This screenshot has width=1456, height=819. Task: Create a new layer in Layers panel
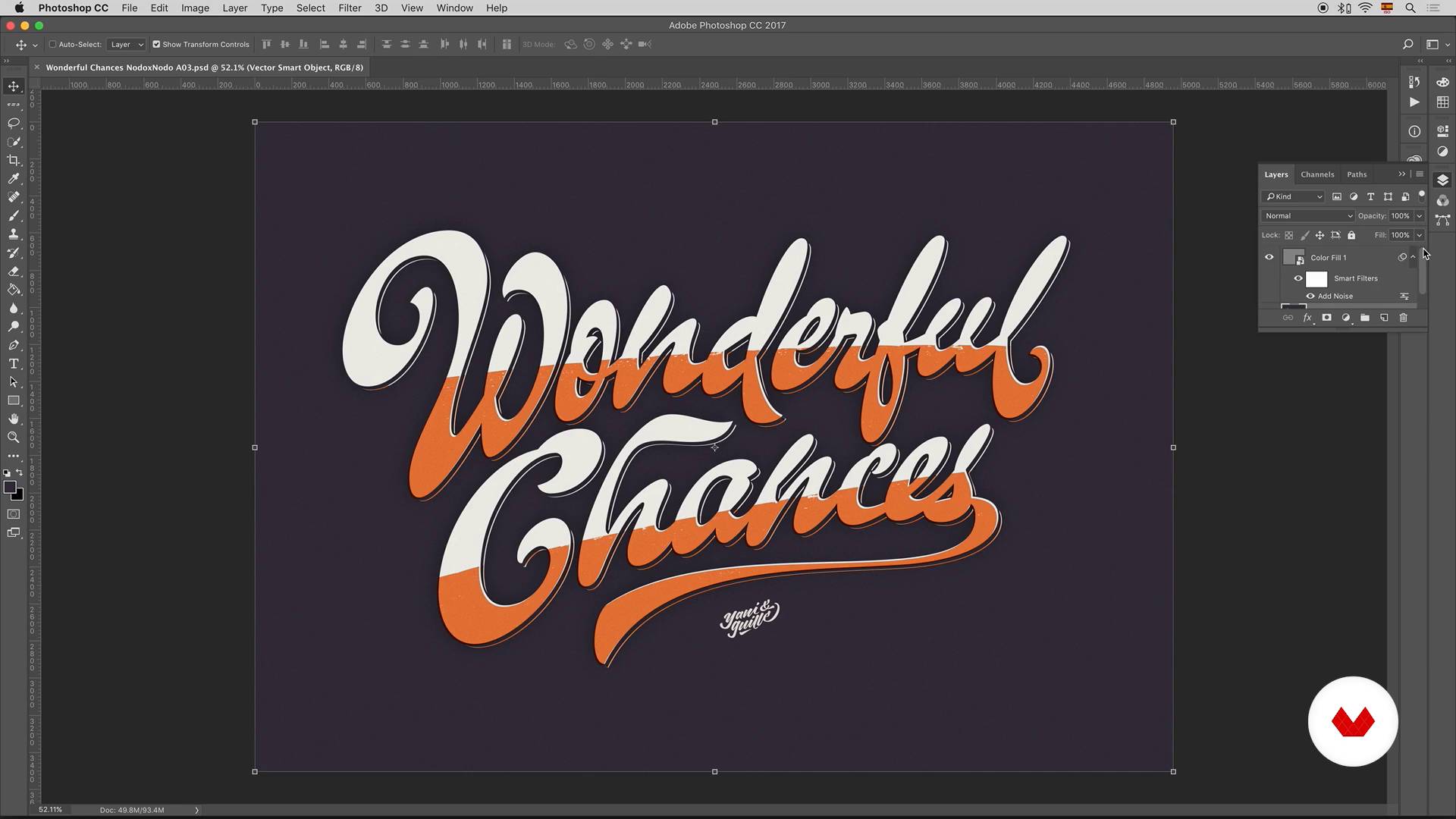(x=1384, y=318)
